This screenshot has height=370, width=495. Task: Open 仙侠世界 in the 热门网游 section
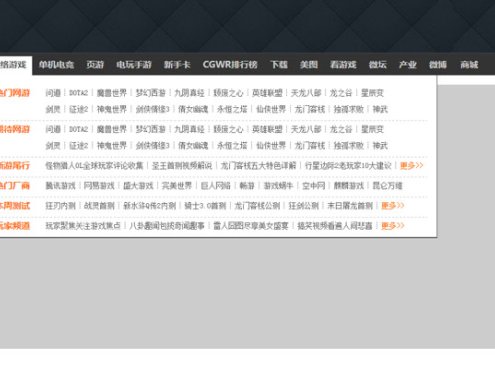[x=271, y=109]
